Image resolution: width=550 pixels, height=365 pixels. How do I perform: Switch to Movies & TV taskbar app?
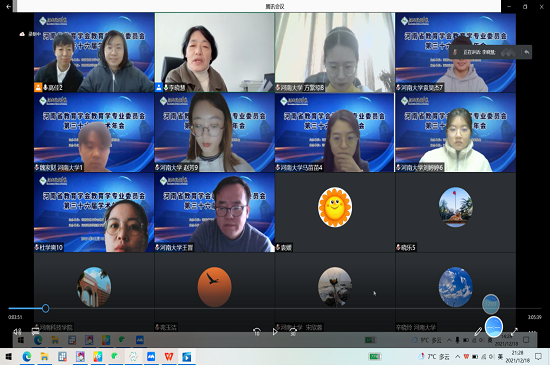tap(187, 357)
